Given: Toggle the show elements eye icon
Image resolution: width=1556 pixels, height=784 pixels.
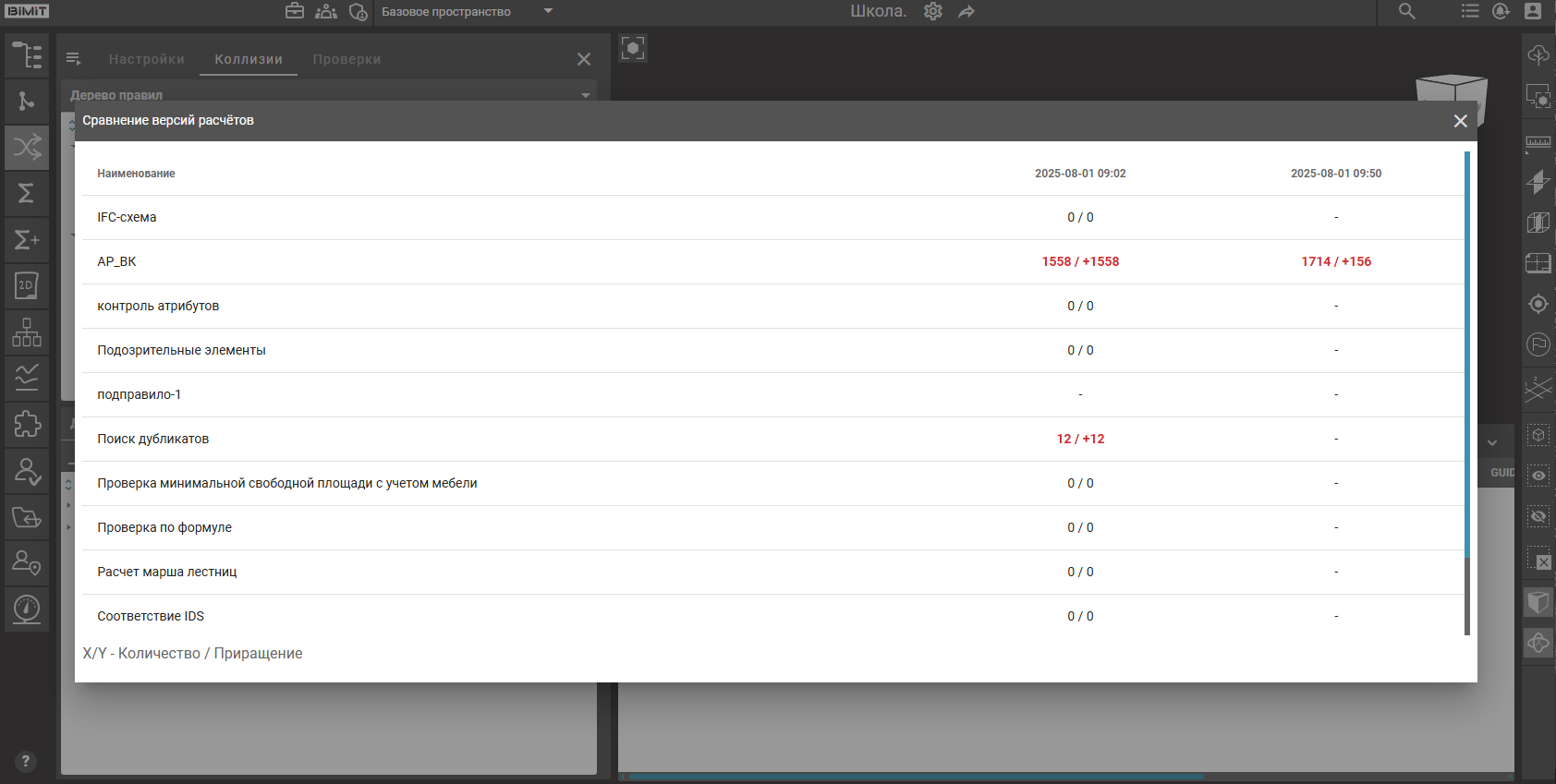Looking at the screenshot, I should pos(1538,476).
